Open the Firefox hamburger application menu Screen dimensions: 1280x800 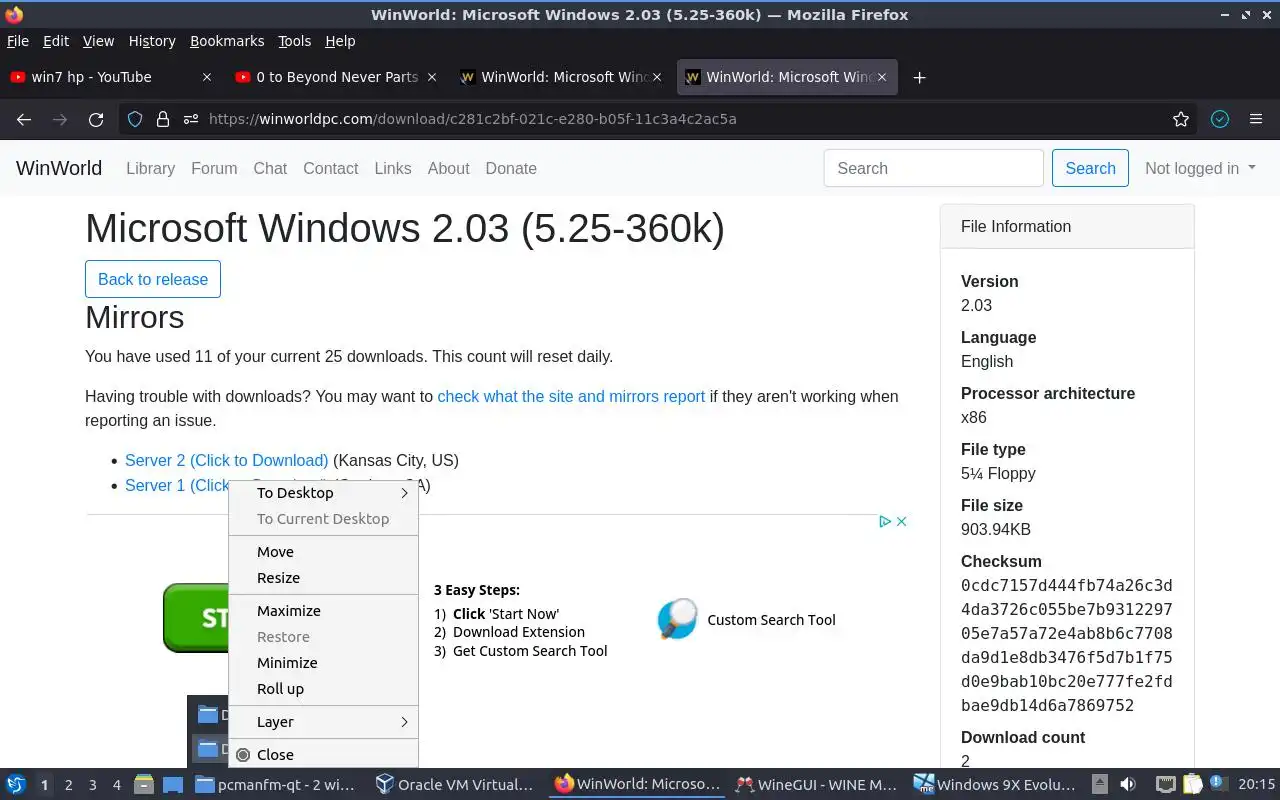[x=1256, y=119]
